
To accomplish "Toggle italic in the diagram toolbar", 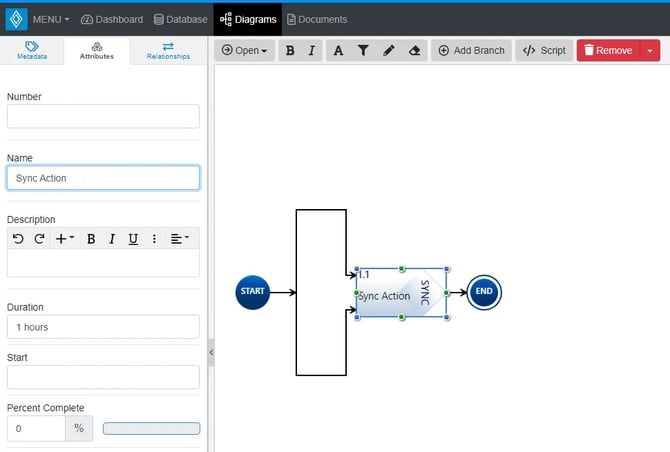I will tap(311, 50).
